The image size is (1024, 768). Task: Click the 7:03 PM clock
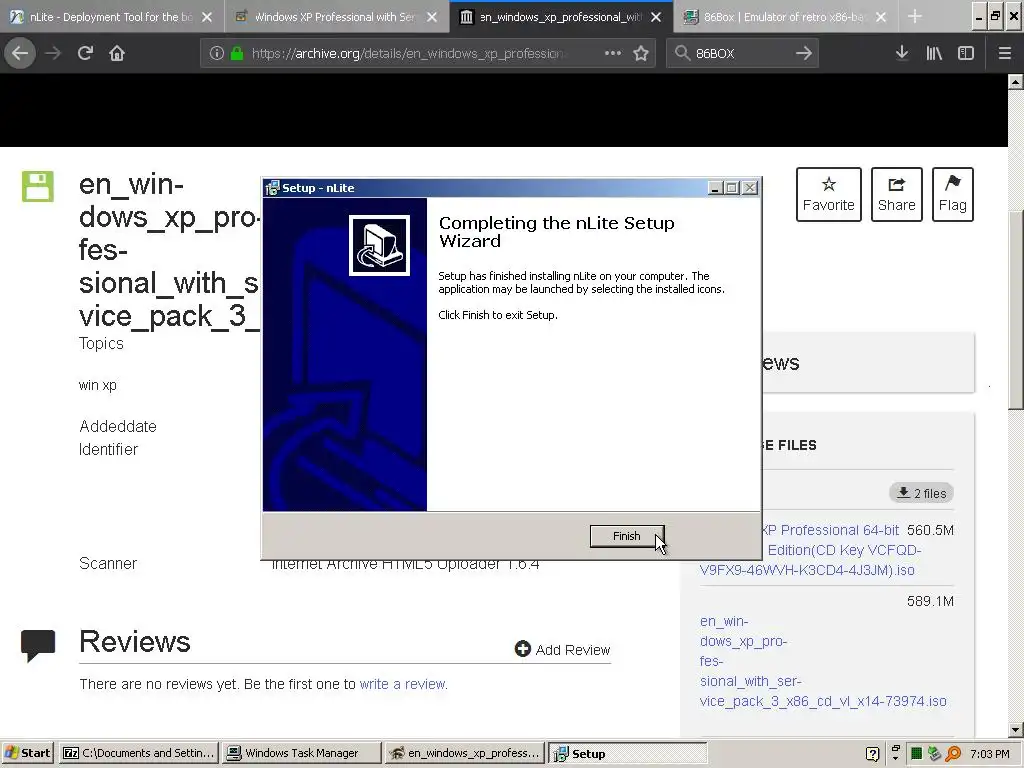(x=989, y=754)
